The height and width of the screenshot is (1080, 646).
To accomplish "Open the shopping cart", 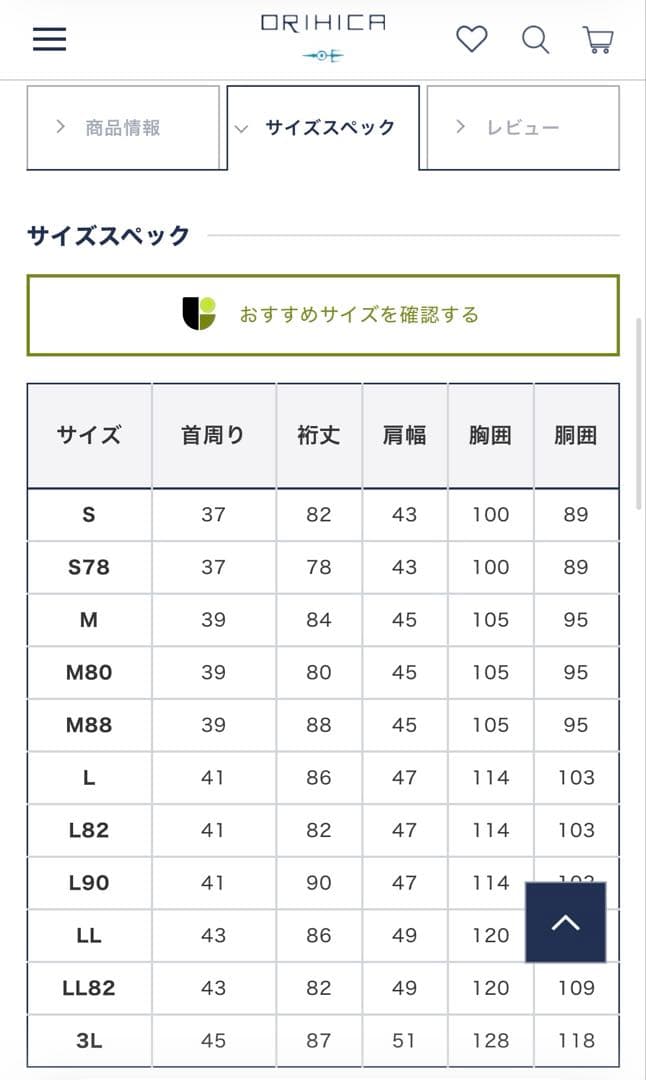I will pyautogui.click(x=598, y=40).
